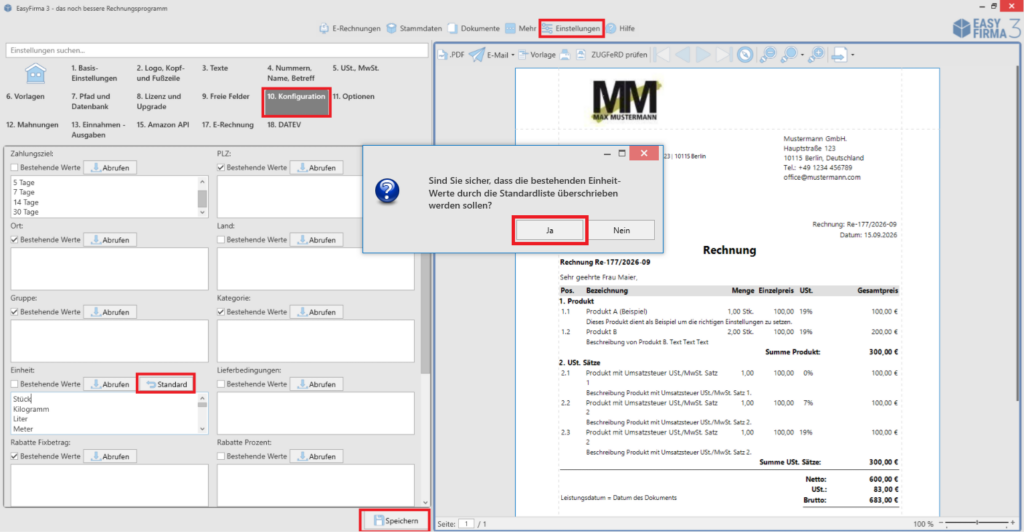This screenshot has height=532, width=1024.
Task: Uncheck Bestehende Werte for Ort
Action: 14,240
